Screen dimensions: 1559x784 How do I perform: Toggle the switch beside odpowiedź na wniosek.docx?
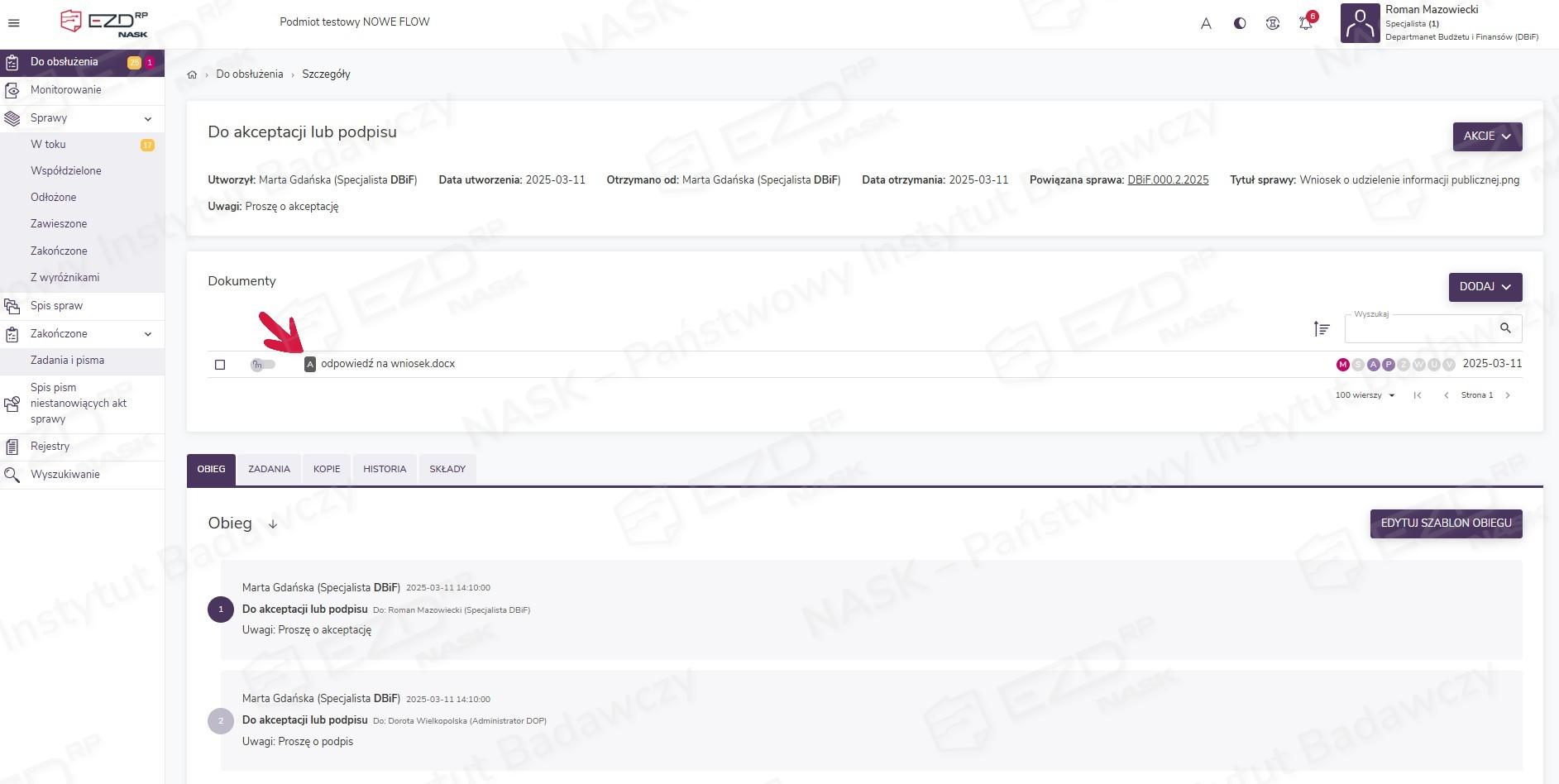click(263, 365)
